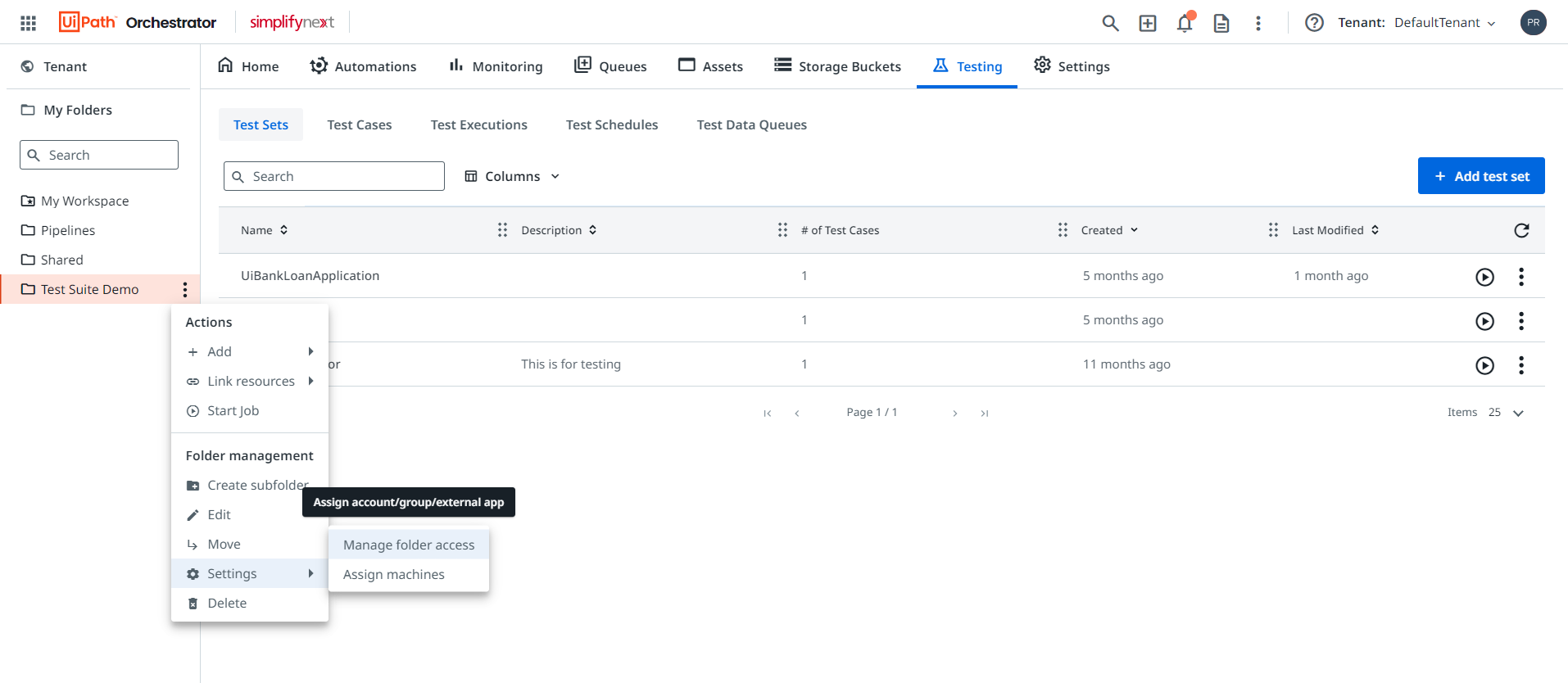Go to the Home tab
This screenshot has height=683, width=1568.
coord(248,66)
